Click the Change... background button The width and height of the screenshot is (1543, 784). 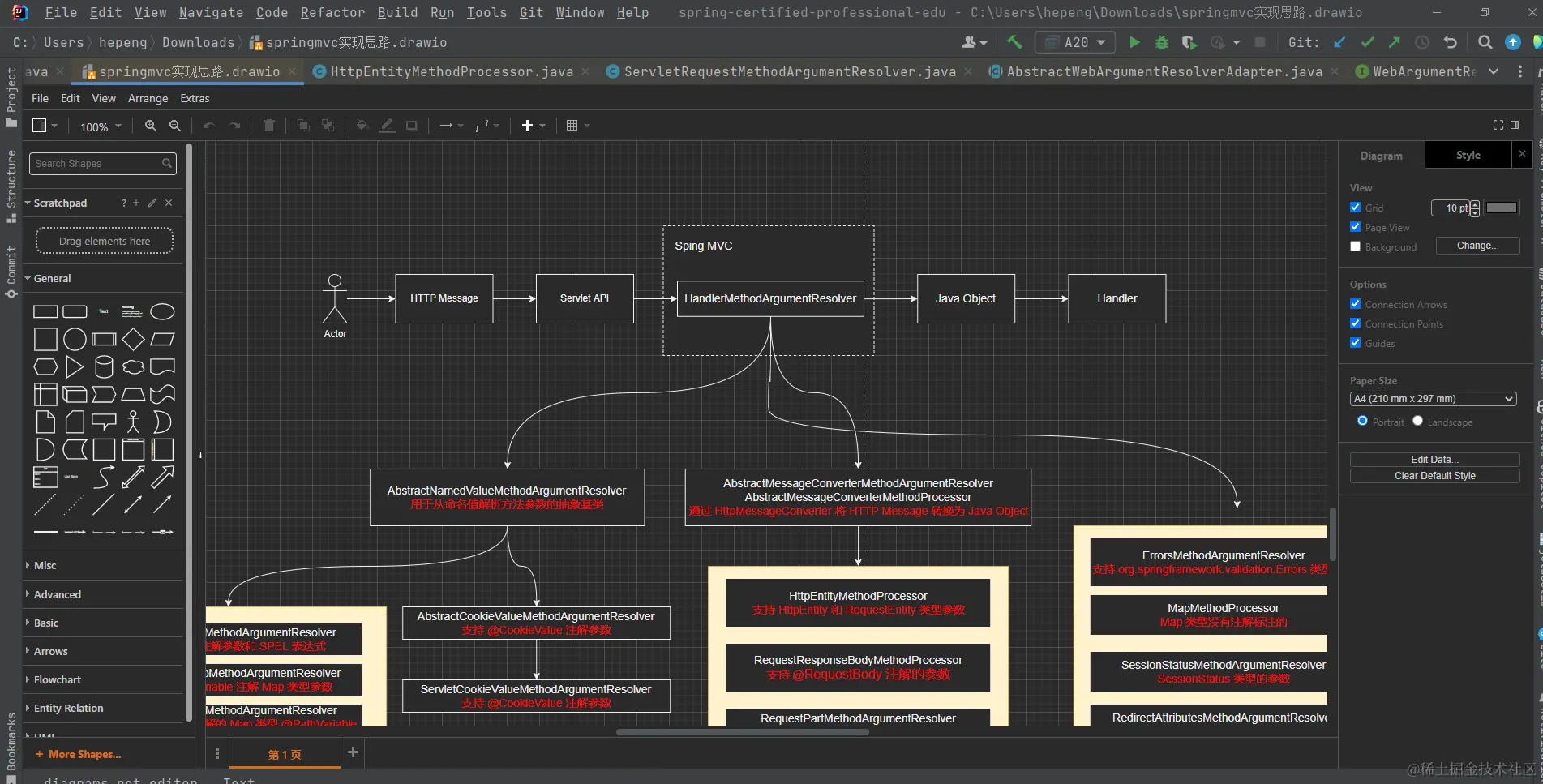point(1477,246)
